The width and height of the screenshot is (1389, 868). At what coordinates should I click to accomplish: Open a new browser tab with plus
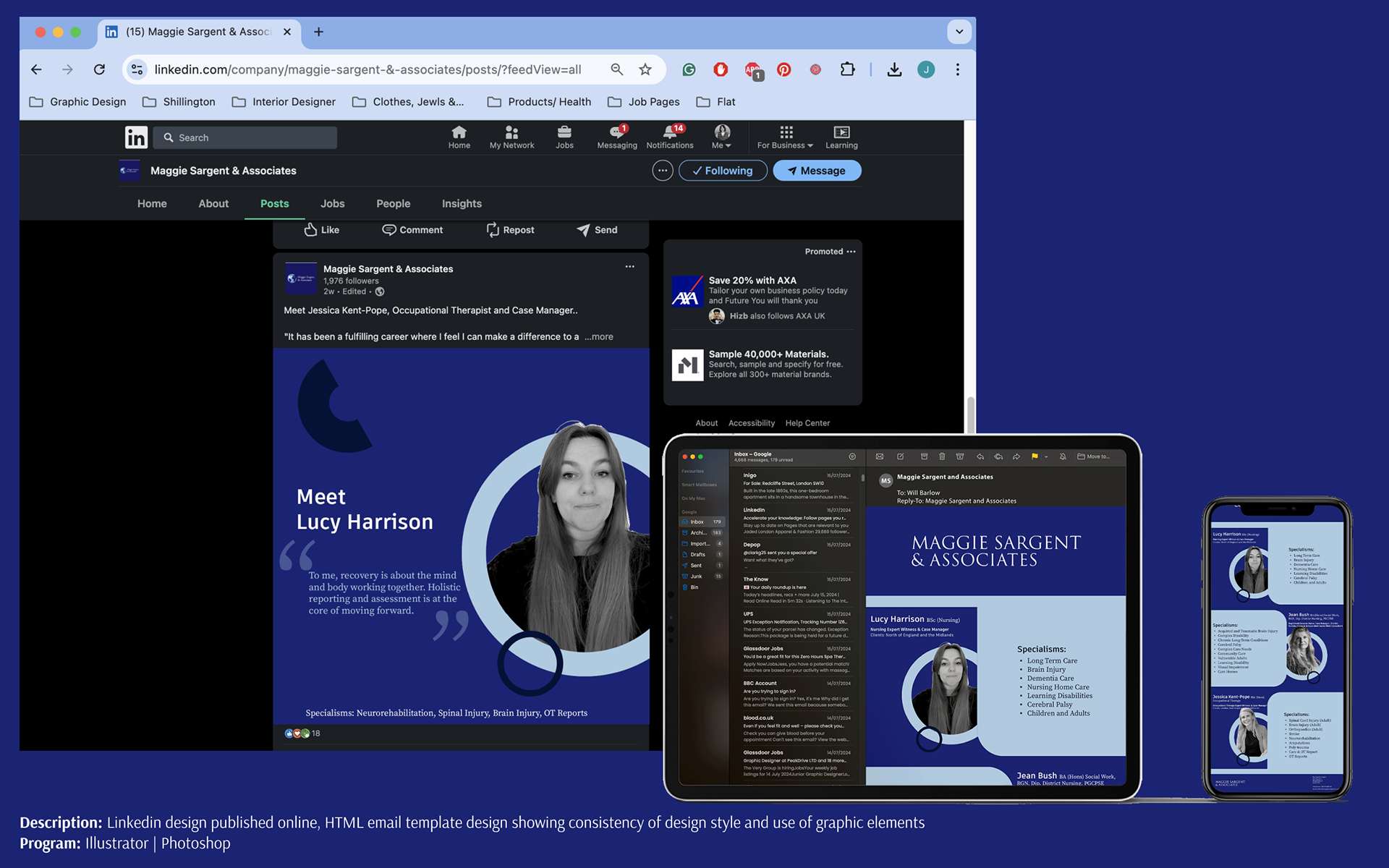pyautogui.click(x=318, y=32)
